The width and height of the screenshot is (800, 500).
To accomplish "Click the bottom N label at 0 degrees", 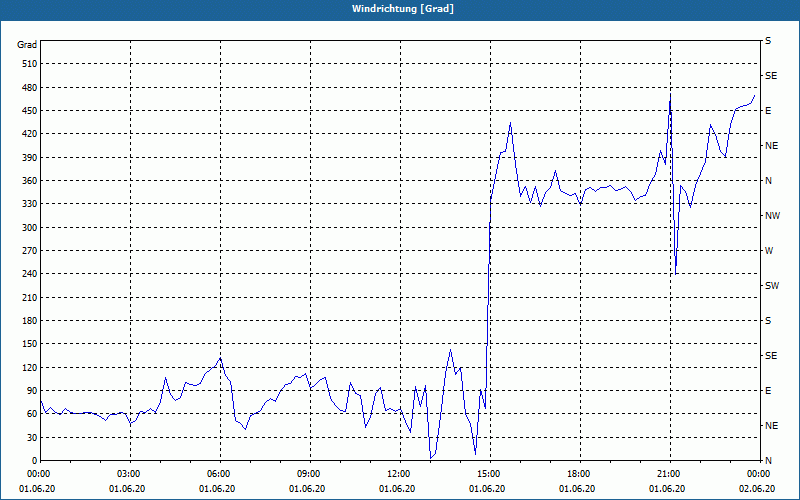I will click(768, 460).
